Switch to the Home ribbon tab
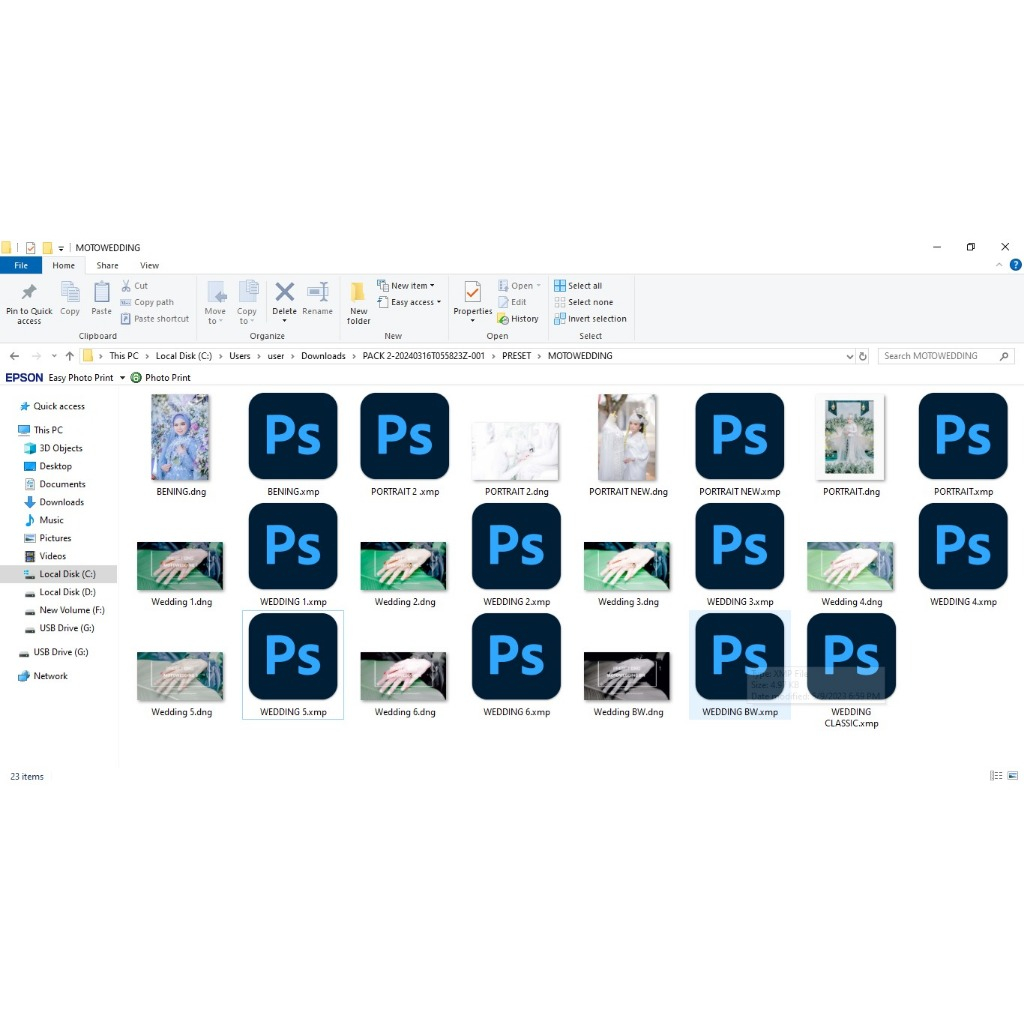This screenshot has height=1024, width=1024. pos(63,265)
